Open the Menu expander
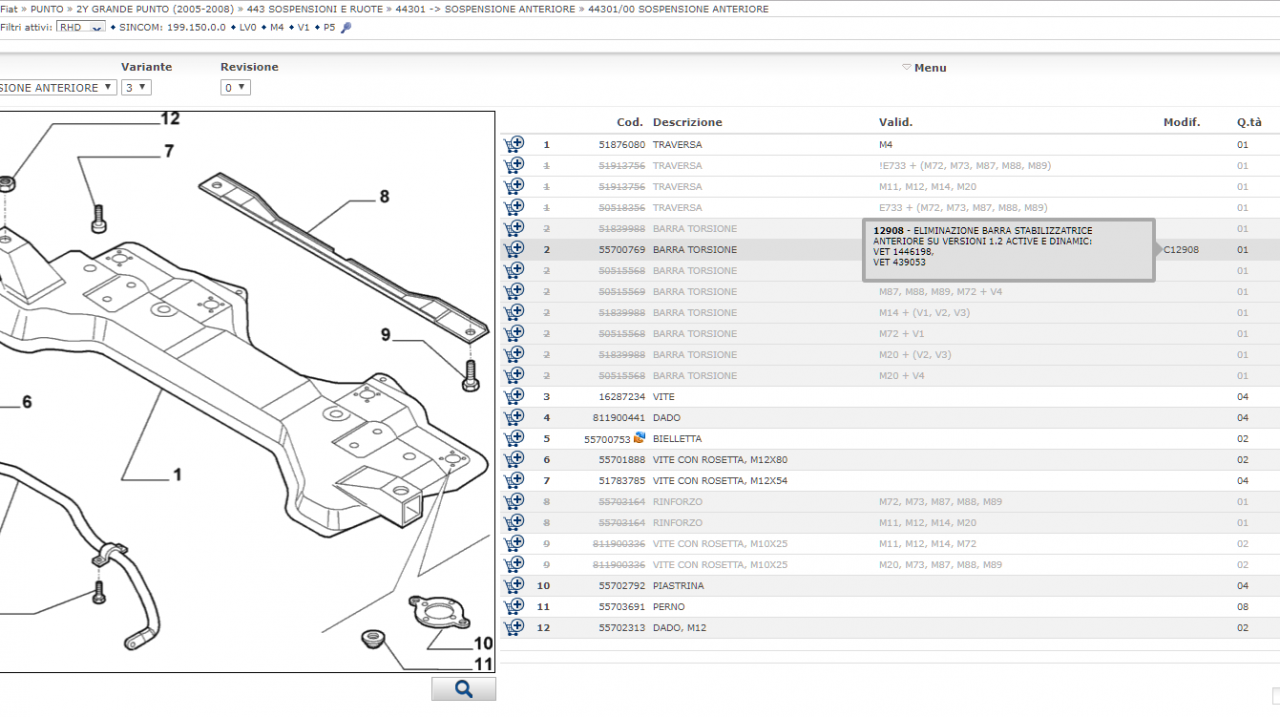This screenshot has width=1280, height=717. 924,68
